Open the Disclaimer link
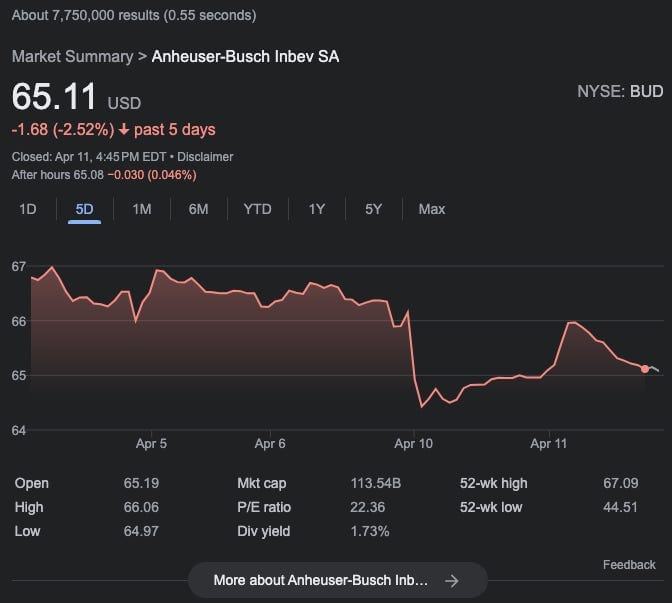 point(205,157)
